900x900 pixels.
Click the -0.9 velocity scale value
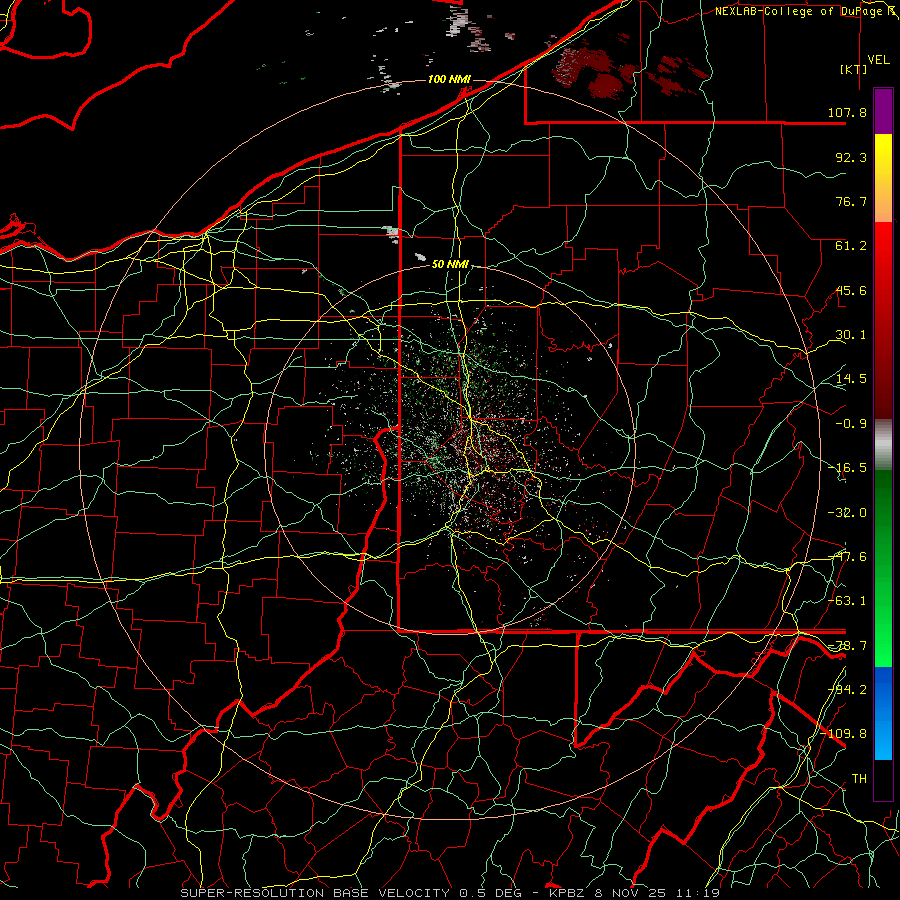click(851, 424)
